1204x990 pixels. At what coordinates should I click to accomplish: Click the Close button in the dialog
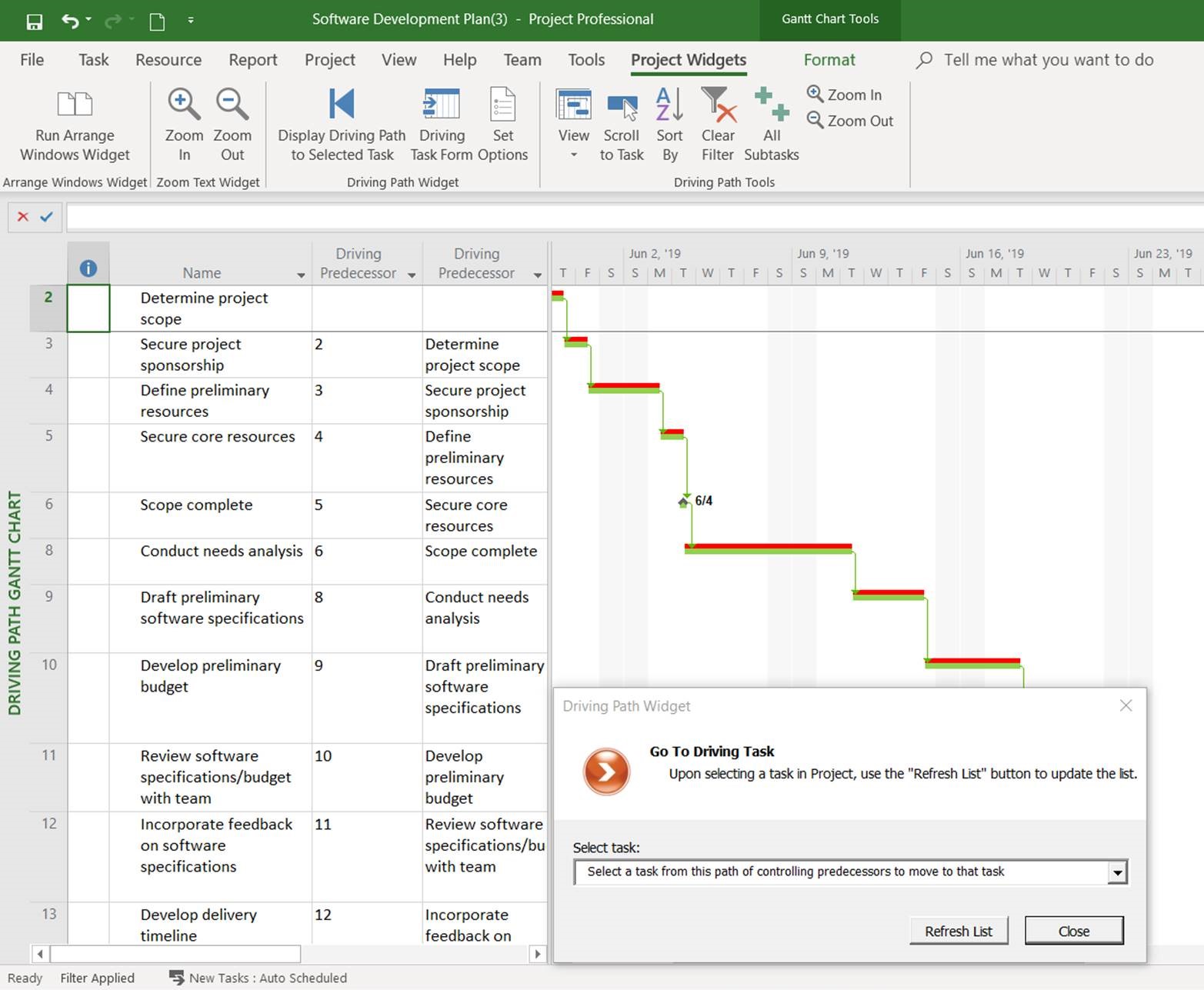tap(1073, 931)
